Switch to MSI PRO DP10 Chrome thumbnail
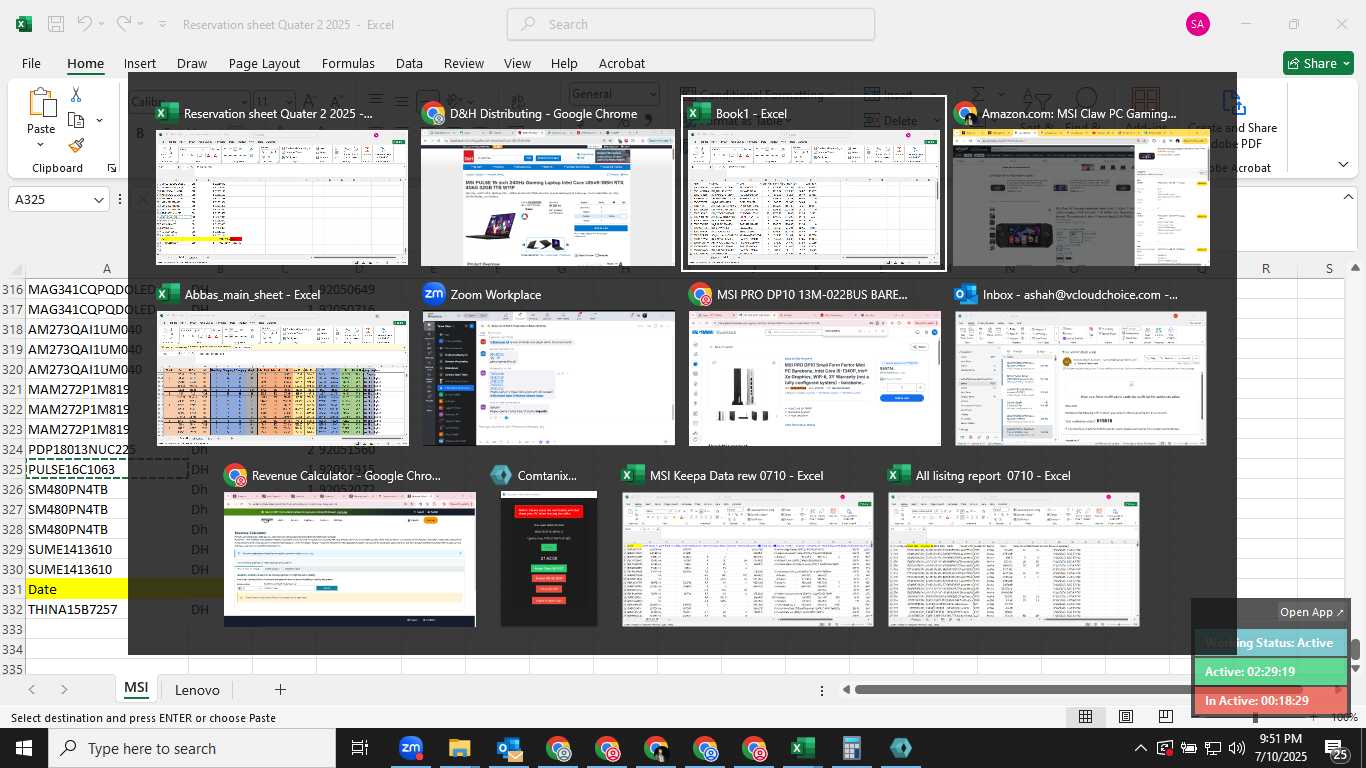 click(815, 364)
